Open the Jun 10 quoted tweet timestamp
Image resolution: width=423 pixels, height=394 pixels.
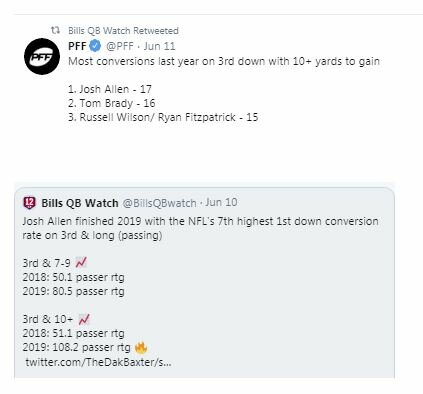click(x=221, y=202)
